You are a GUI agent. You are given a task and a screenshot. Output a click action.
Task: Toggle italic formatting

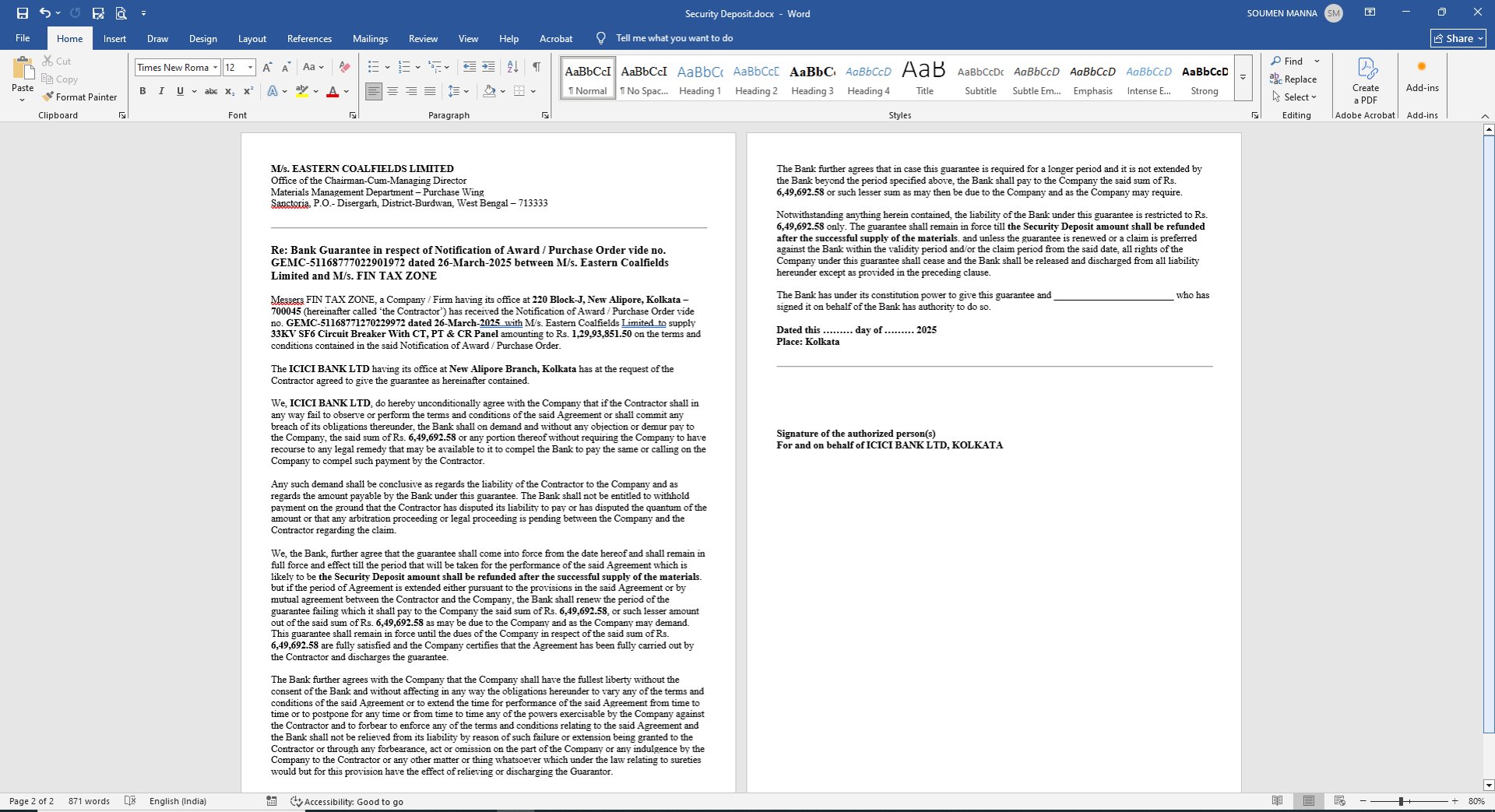click(161, 91)
